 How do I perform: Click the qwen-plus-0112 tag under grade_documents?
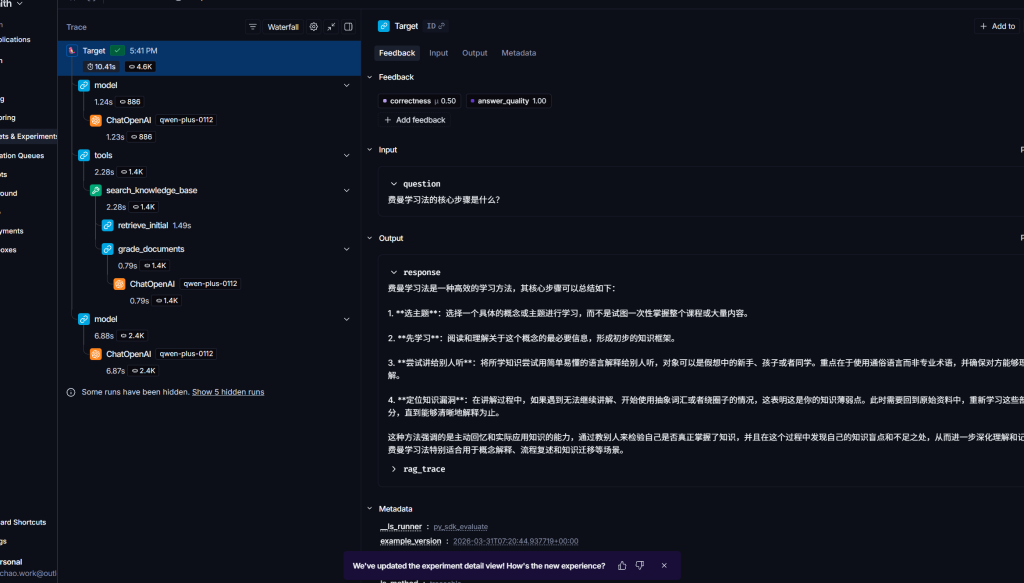click(x=210, y=284)
